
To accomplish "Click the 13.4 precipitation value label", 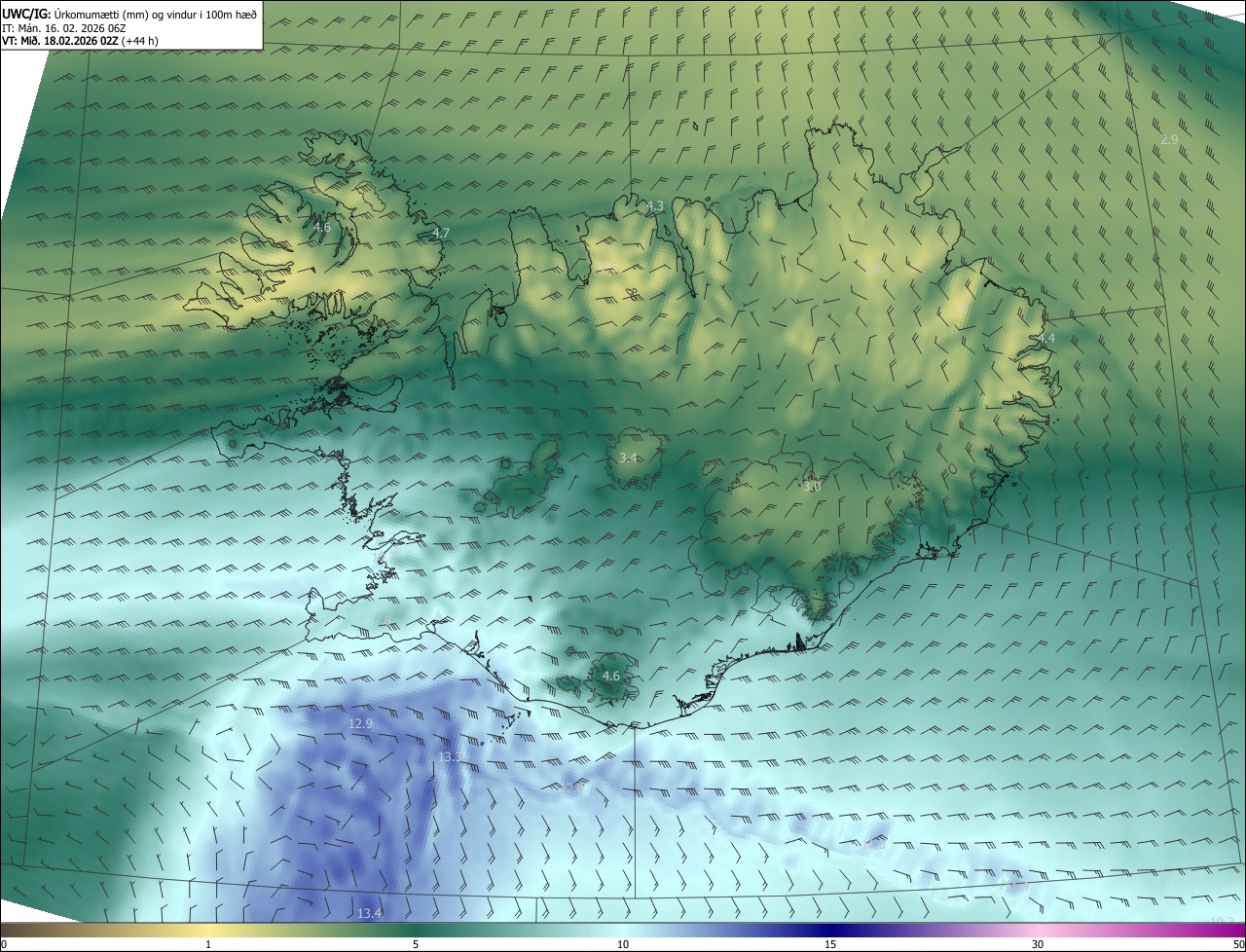I will [x=369, y=913].
